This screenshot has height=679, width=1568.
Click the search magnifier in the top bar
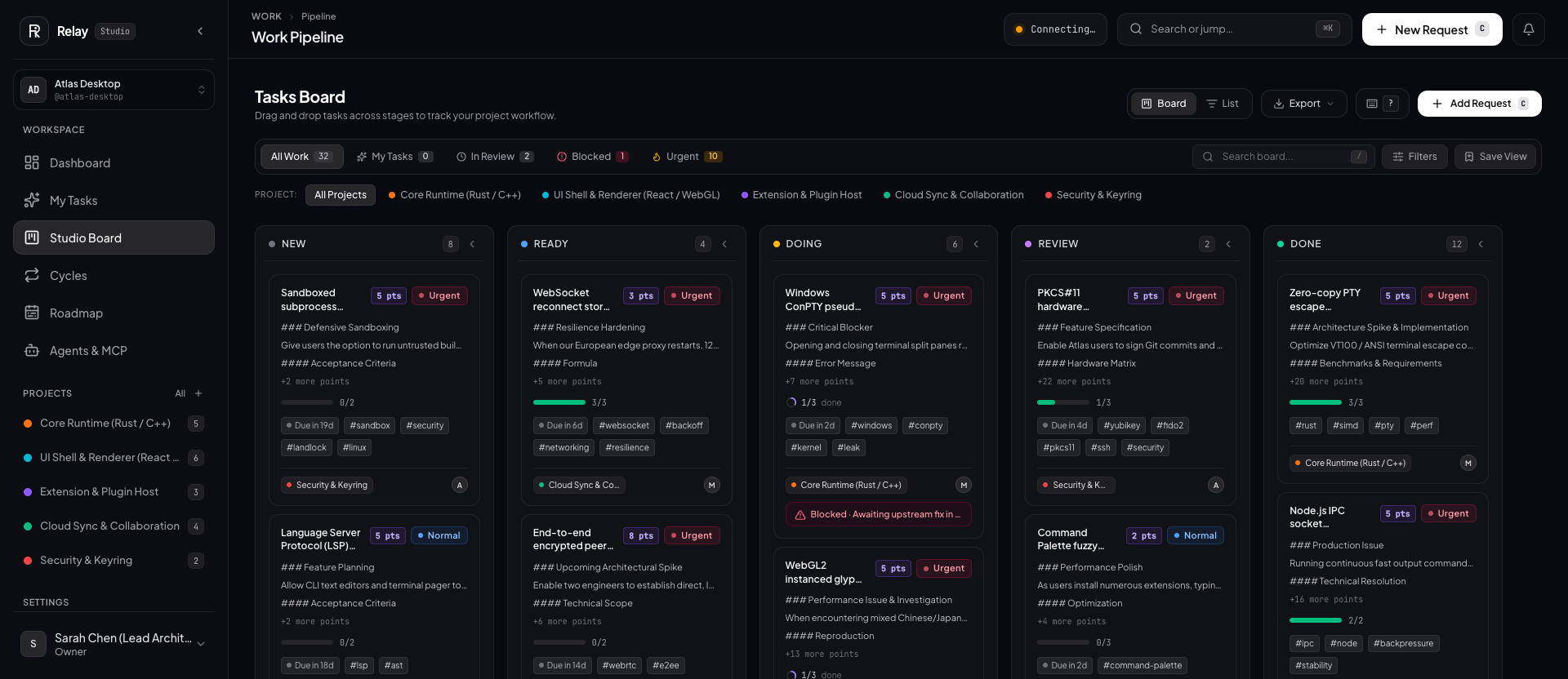pos(1136,29)
